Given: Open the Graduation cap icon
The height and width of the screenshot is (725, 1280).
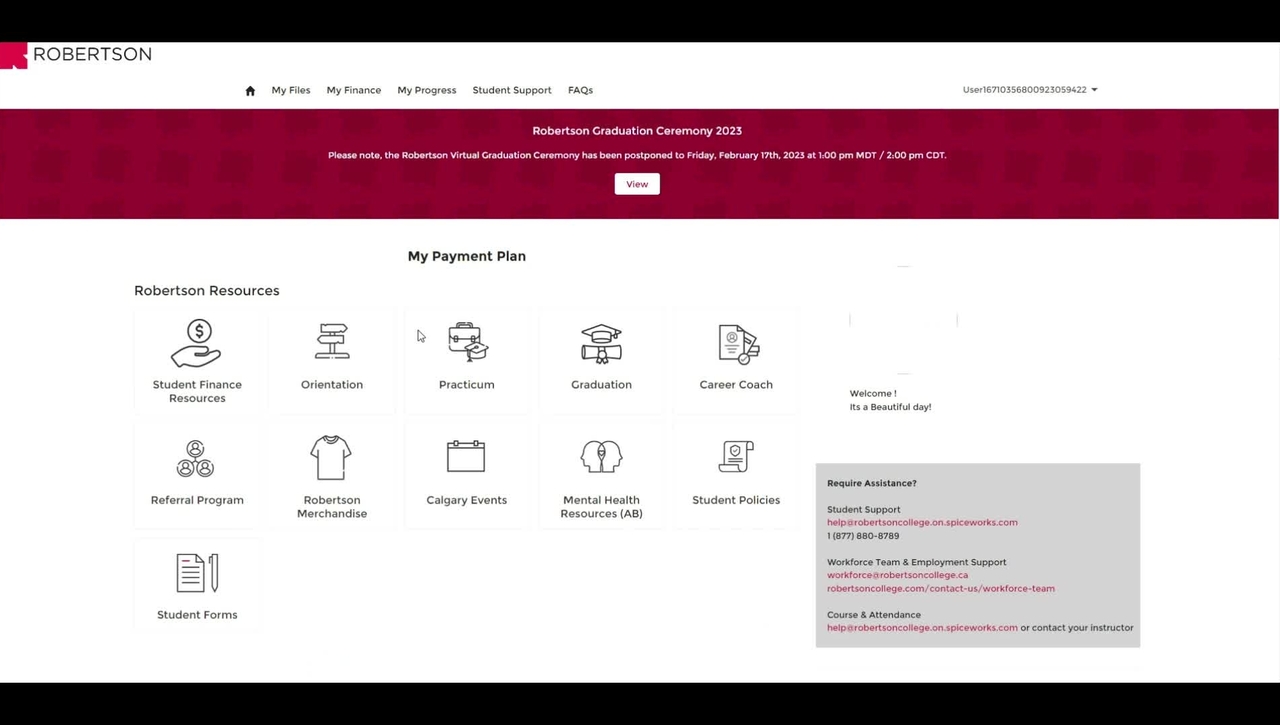Looking at the screenshot, I should 601,343.
